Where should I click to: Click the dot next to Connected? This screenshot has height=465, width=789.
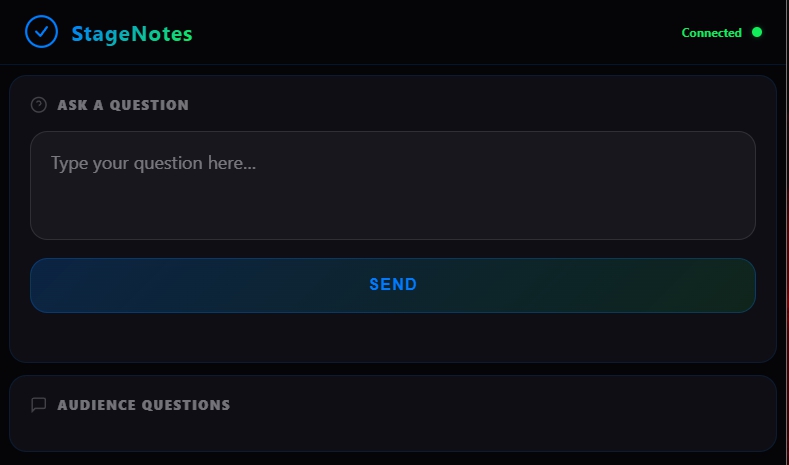(x=757, y=32)
